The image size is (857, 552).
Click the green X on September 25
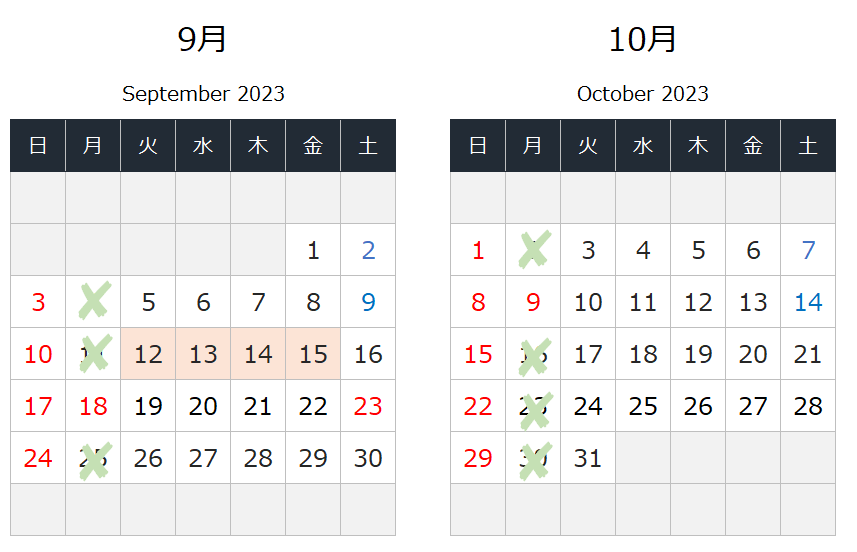coord(95,461)
